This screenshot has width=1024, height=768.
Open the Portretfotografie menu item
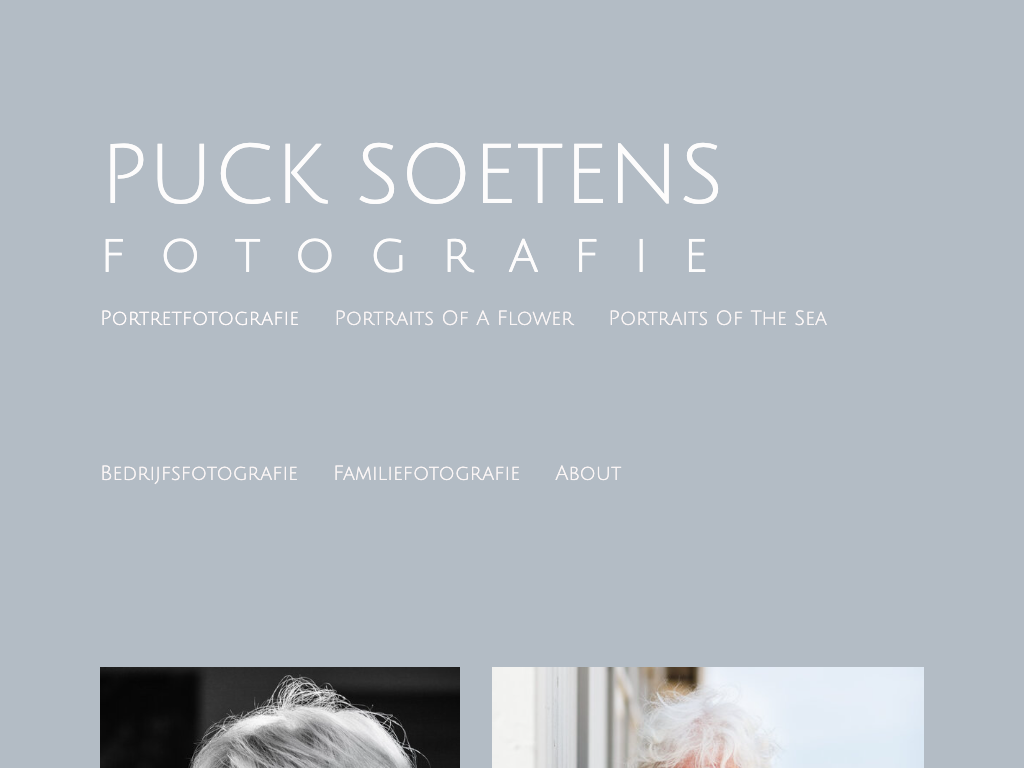click(199, 318)
